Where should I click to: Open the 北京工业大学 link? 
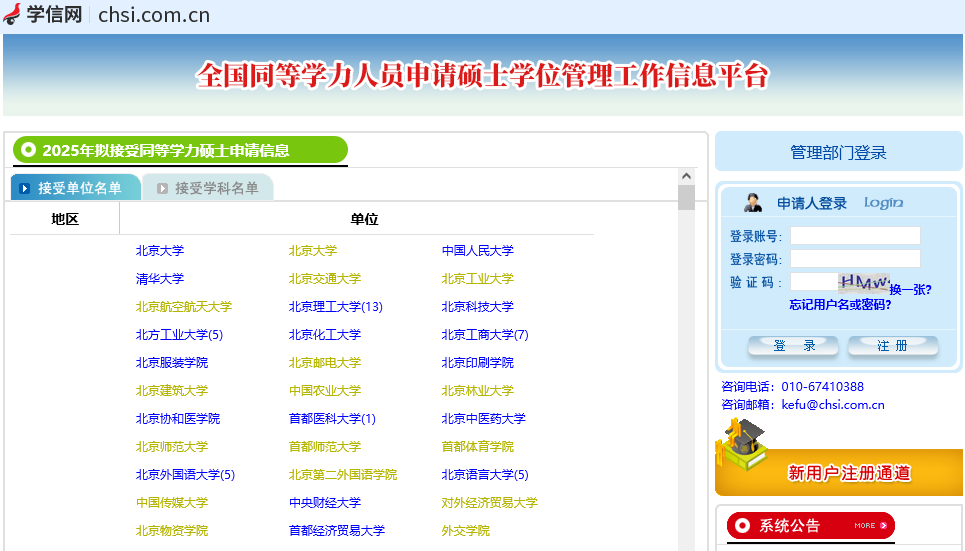pyautogui.click(x=478, y=278)
